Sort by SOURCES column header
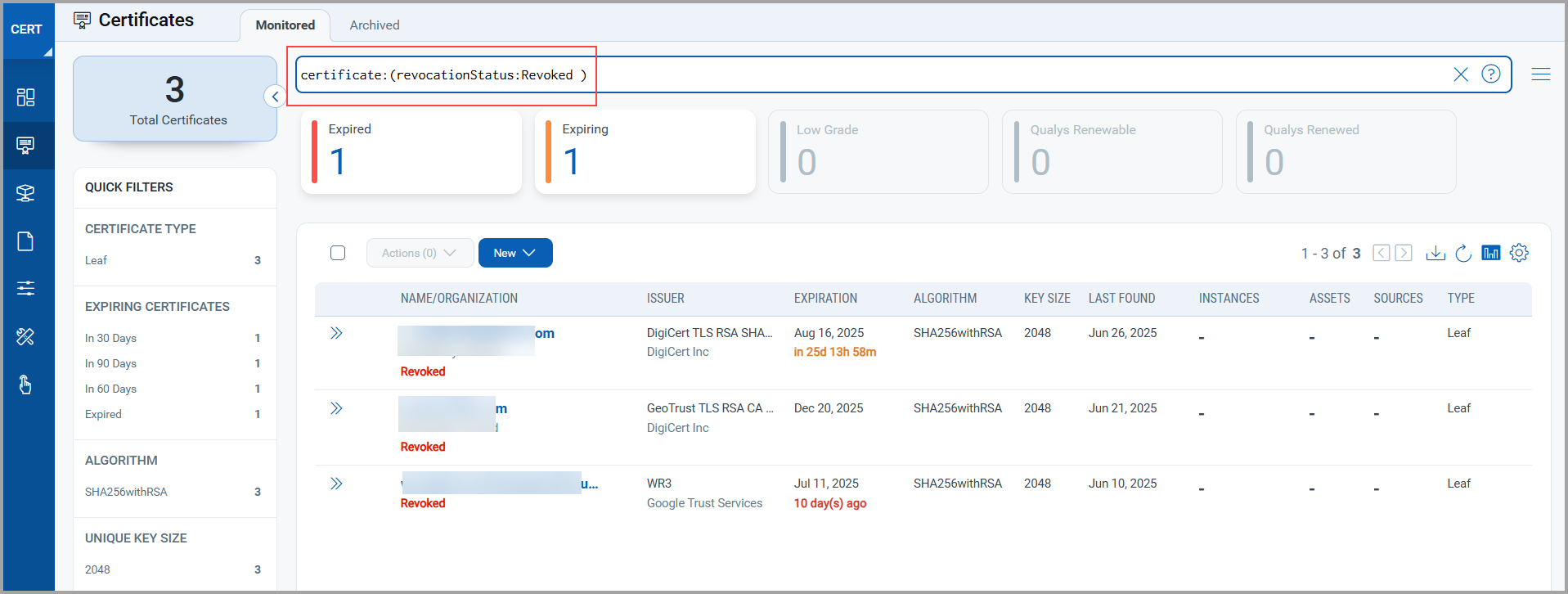The height and width of the screenshot is (594, 1568). [1398, 299]
